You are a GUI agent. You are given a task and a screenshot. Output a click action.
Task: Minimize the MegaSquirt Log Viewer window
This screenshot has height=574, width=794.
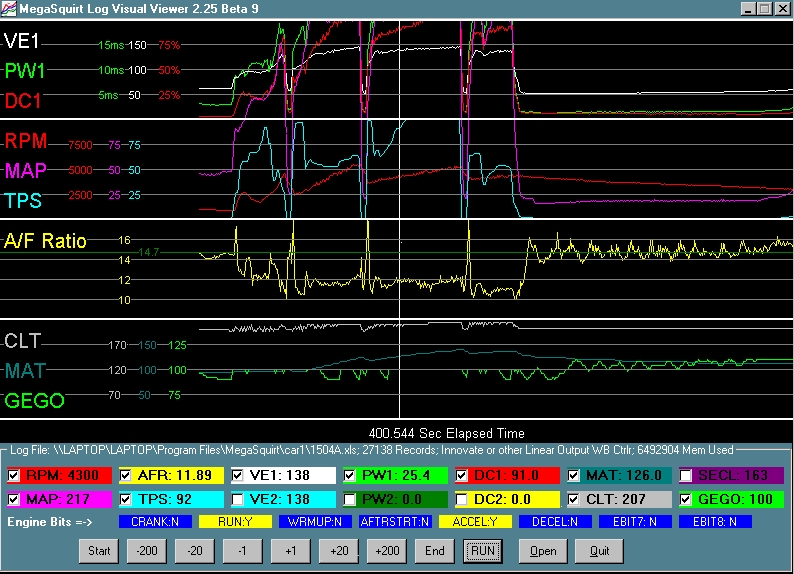(748, 9)
